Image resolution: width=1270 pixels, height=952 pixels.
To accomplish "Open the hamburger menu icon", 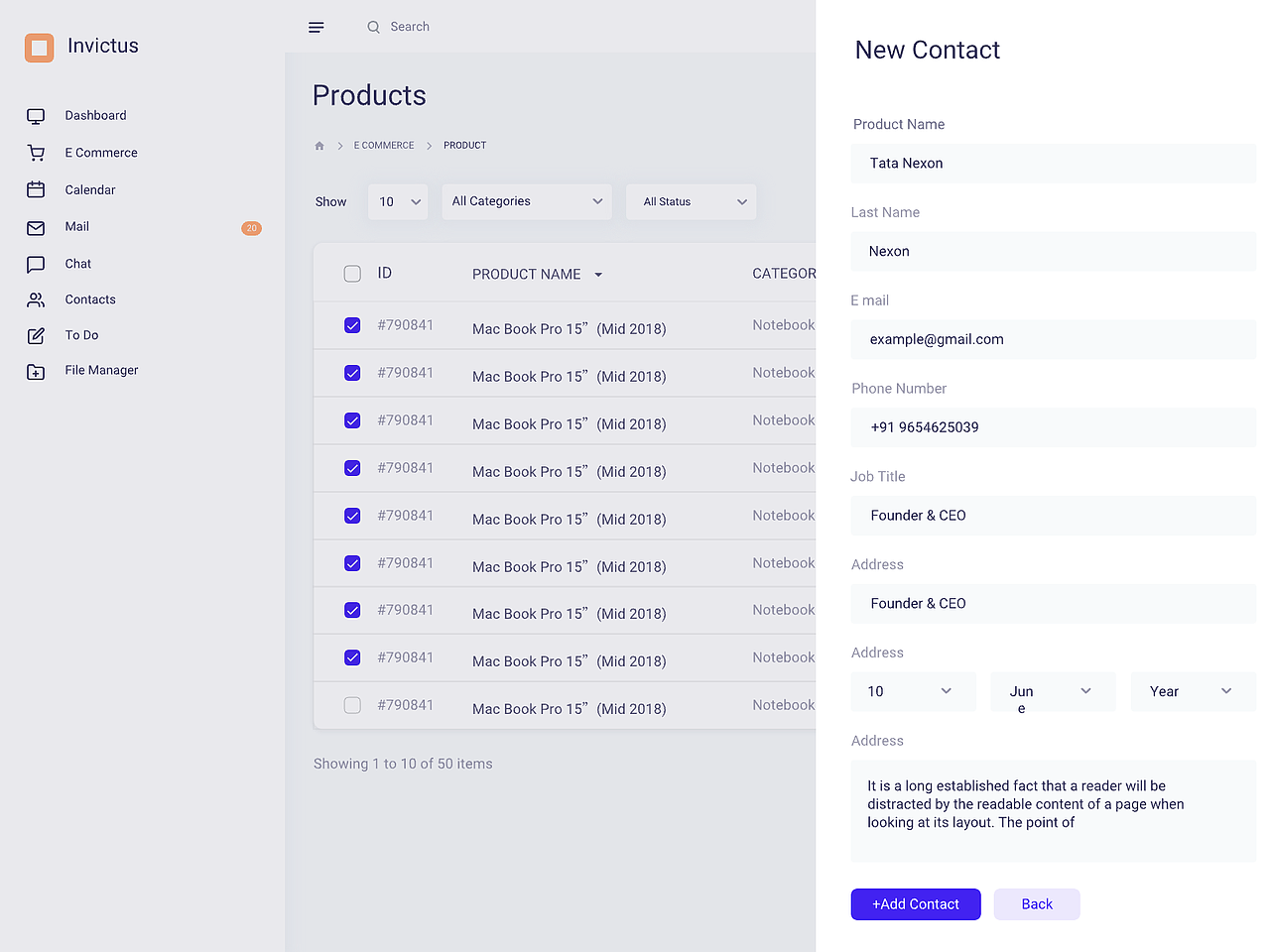I will (x=317, y=28).
